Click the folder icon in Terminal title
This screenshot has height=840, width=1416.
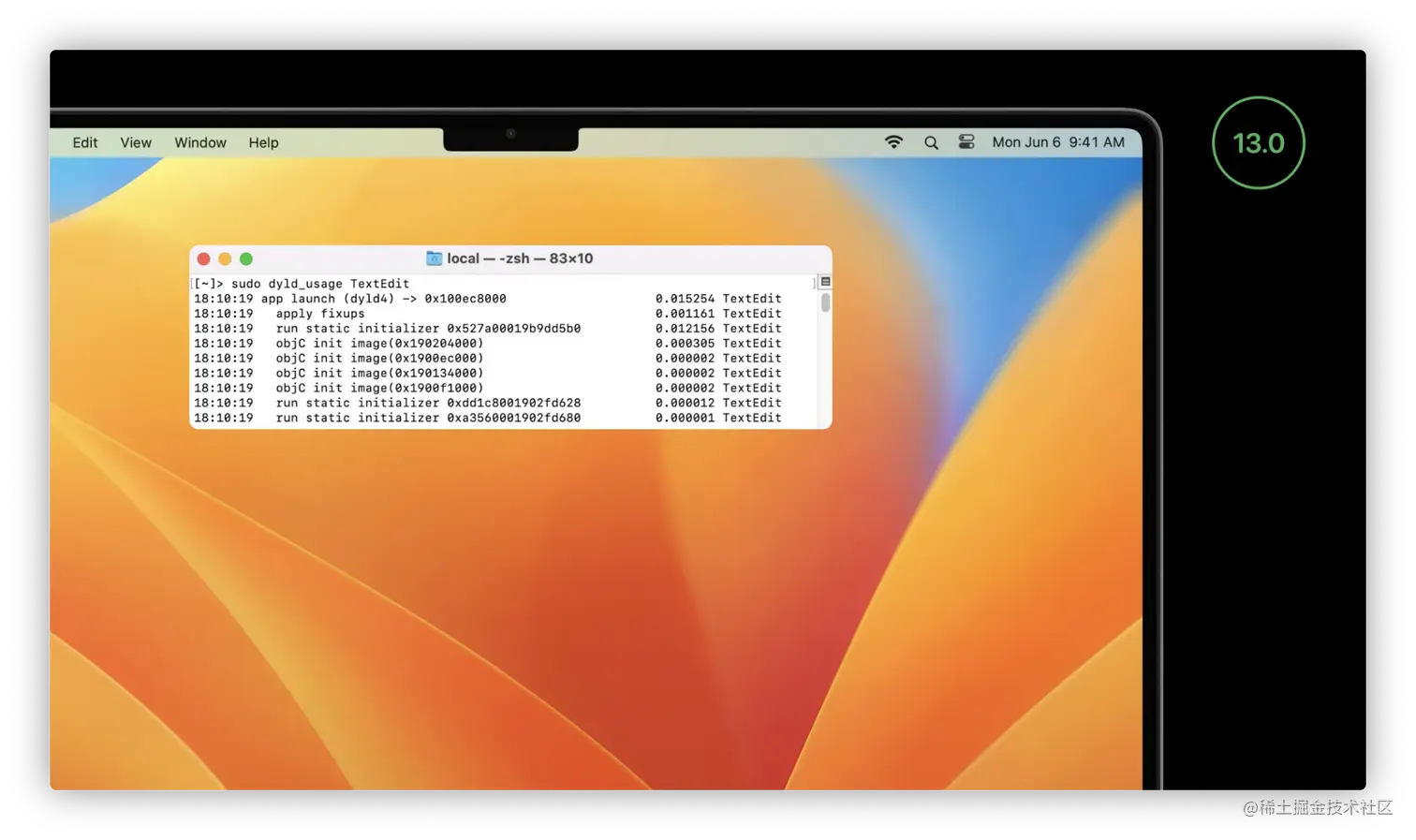coord(434,258)
